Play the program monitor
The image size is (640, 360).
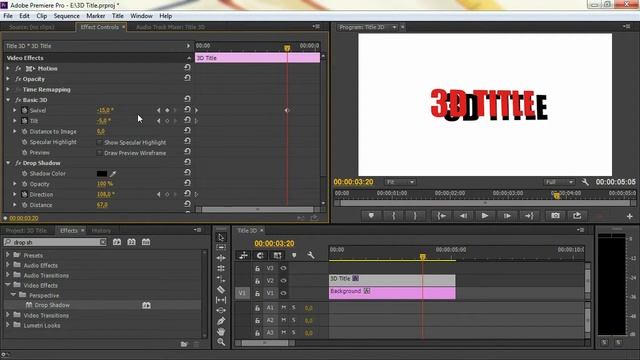[484, 216]
